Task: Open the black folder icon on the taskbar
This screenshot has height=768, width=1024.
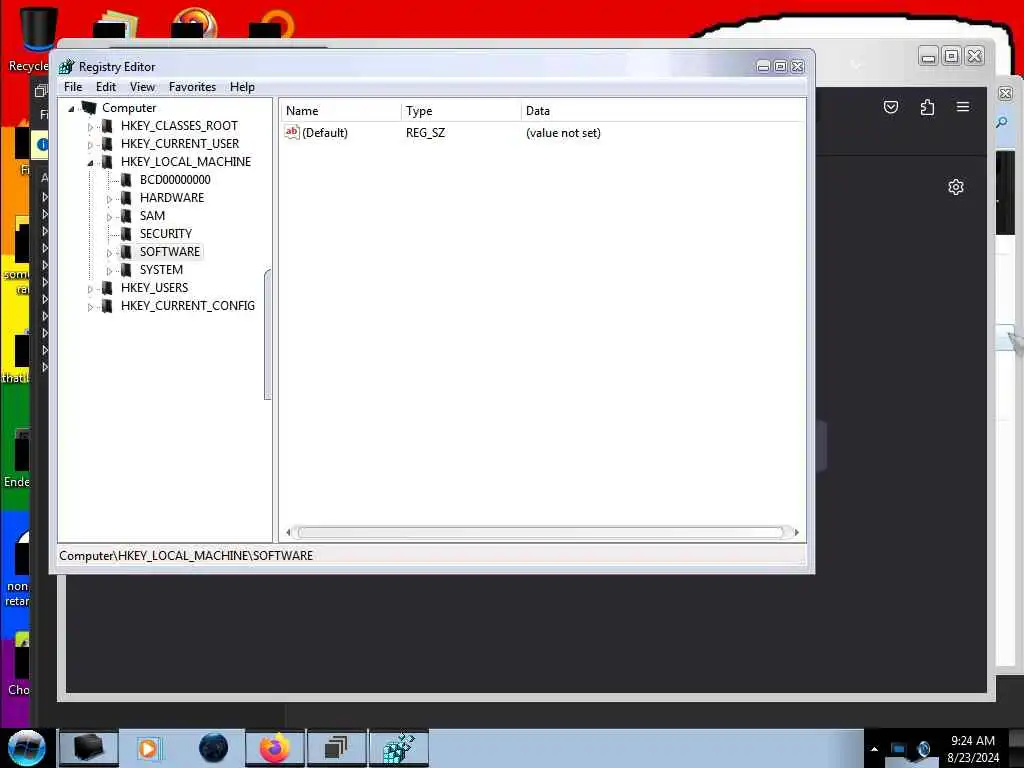Action: pyautogui.click(x=88, y=748)
